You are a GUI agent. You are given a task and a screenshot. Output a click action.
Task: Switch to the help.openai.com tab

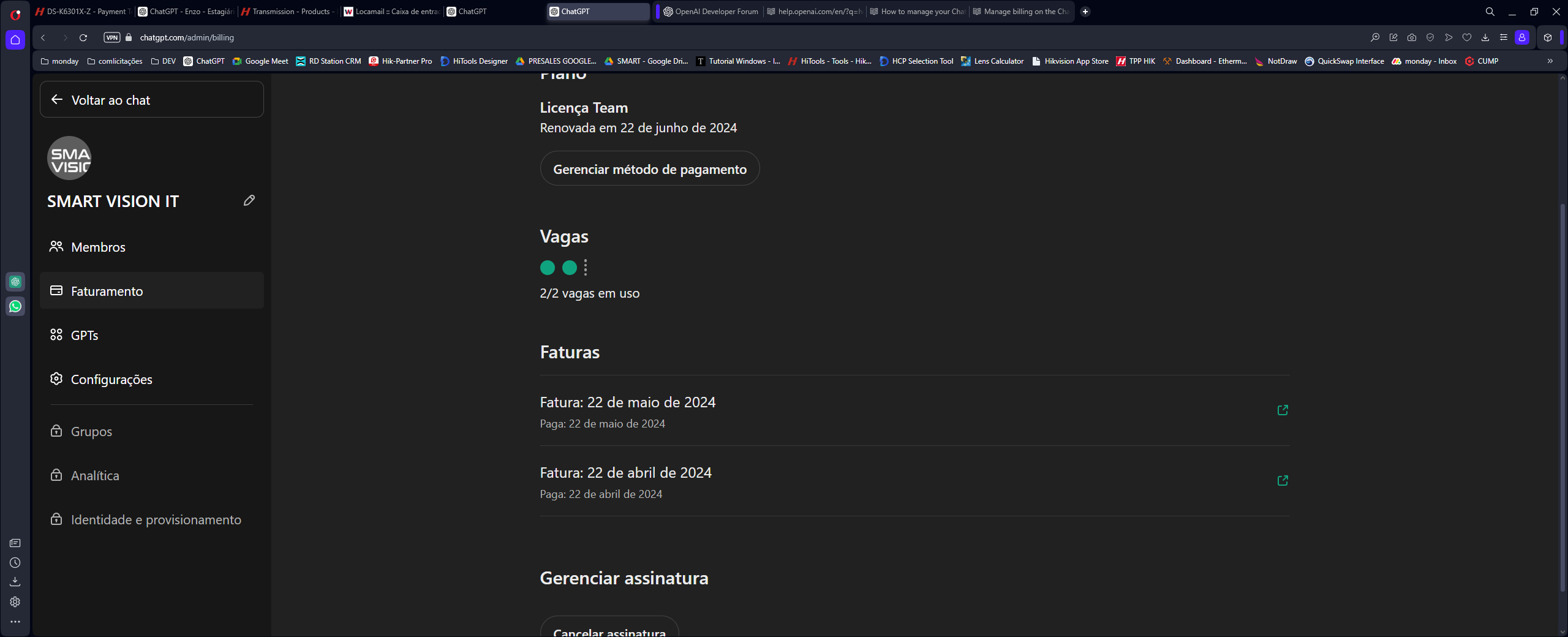coord(815,12)
